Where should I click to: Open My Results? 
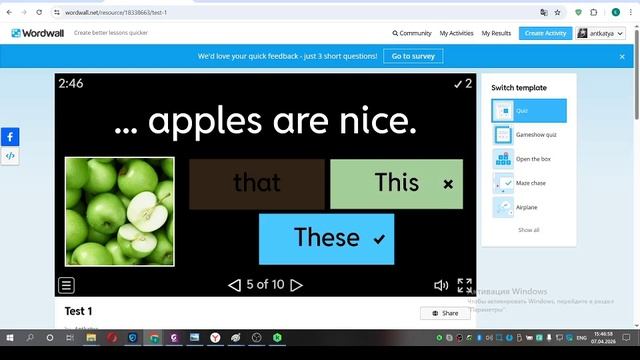point(496,33)
